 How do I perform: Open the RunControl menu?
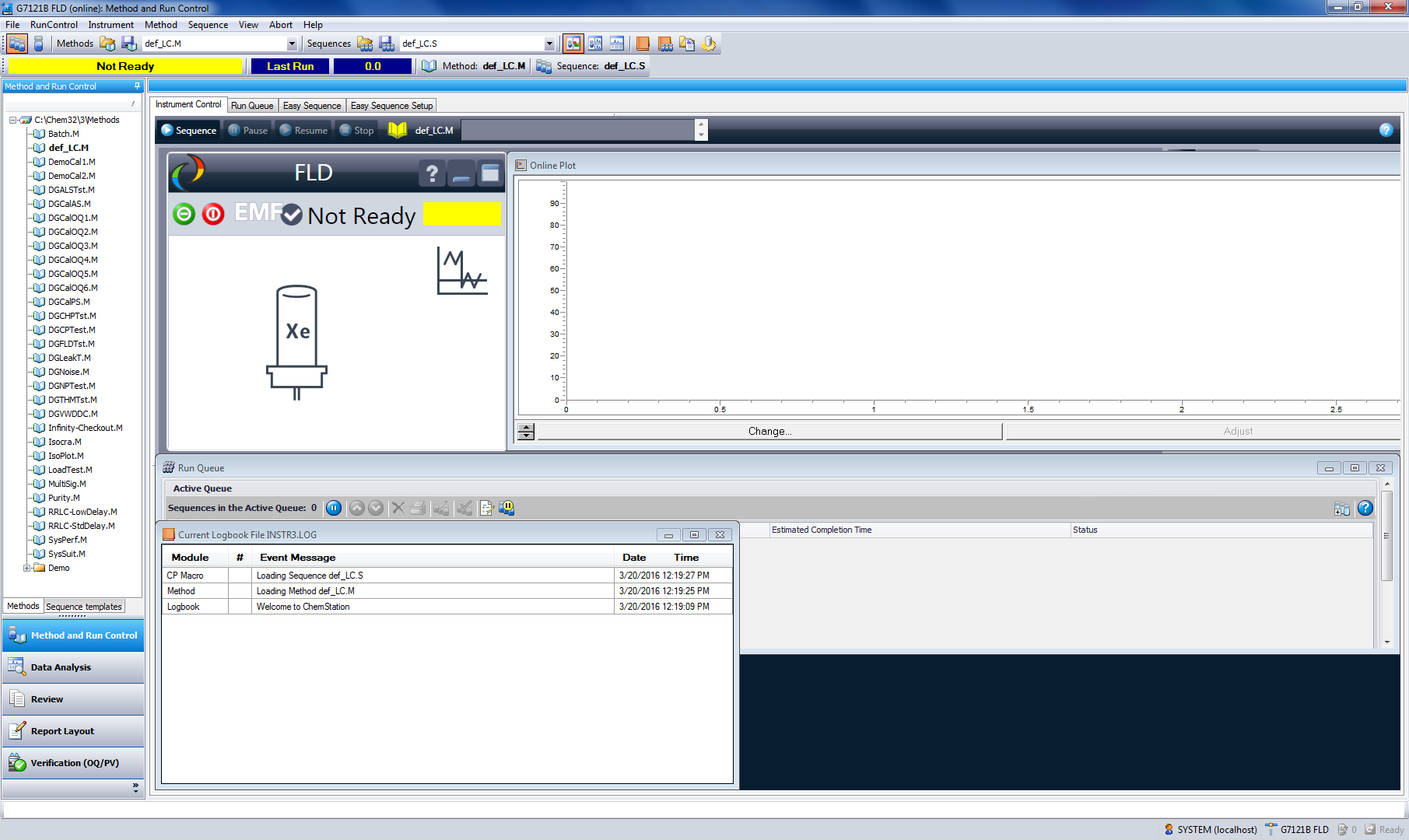point(54,24)
